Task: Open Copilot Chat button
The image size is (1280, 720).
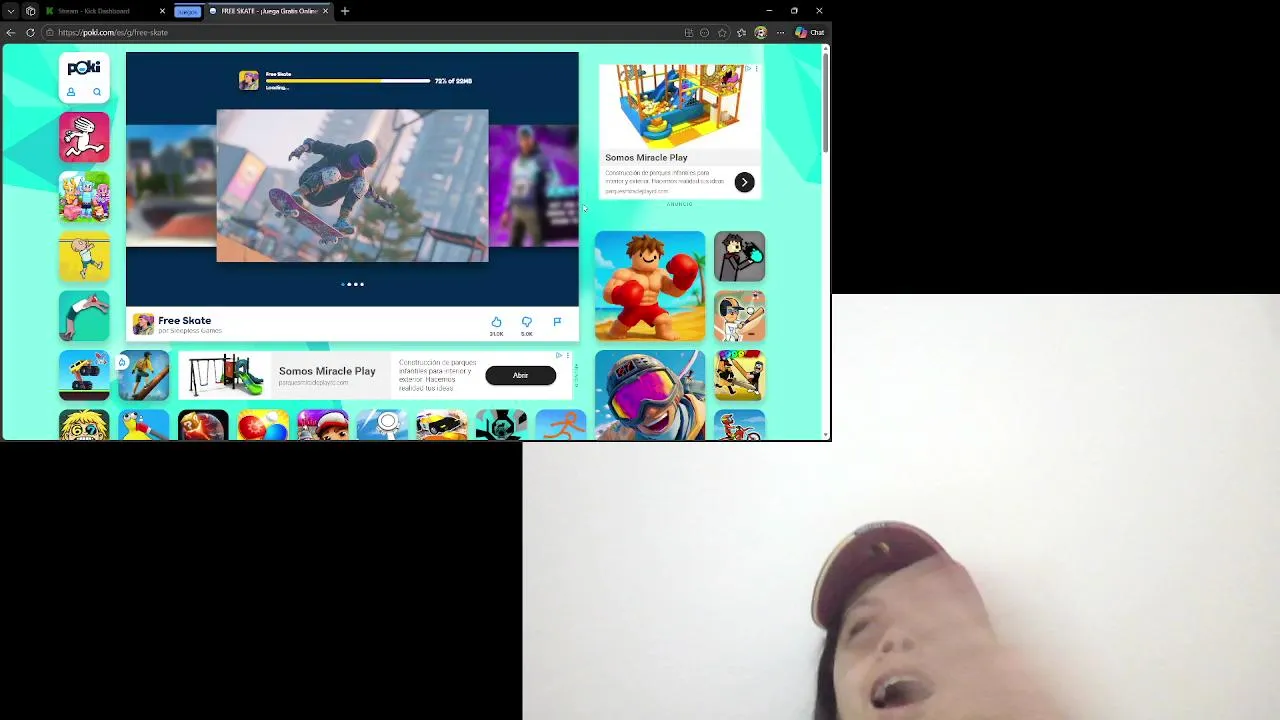Action: [810, 32]
